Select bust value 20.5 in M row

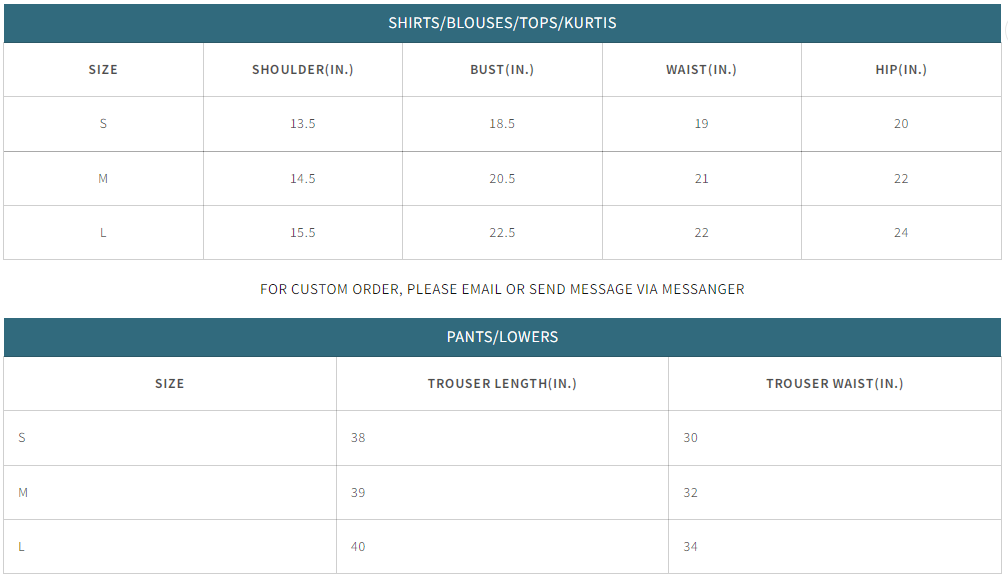point(502,179)
